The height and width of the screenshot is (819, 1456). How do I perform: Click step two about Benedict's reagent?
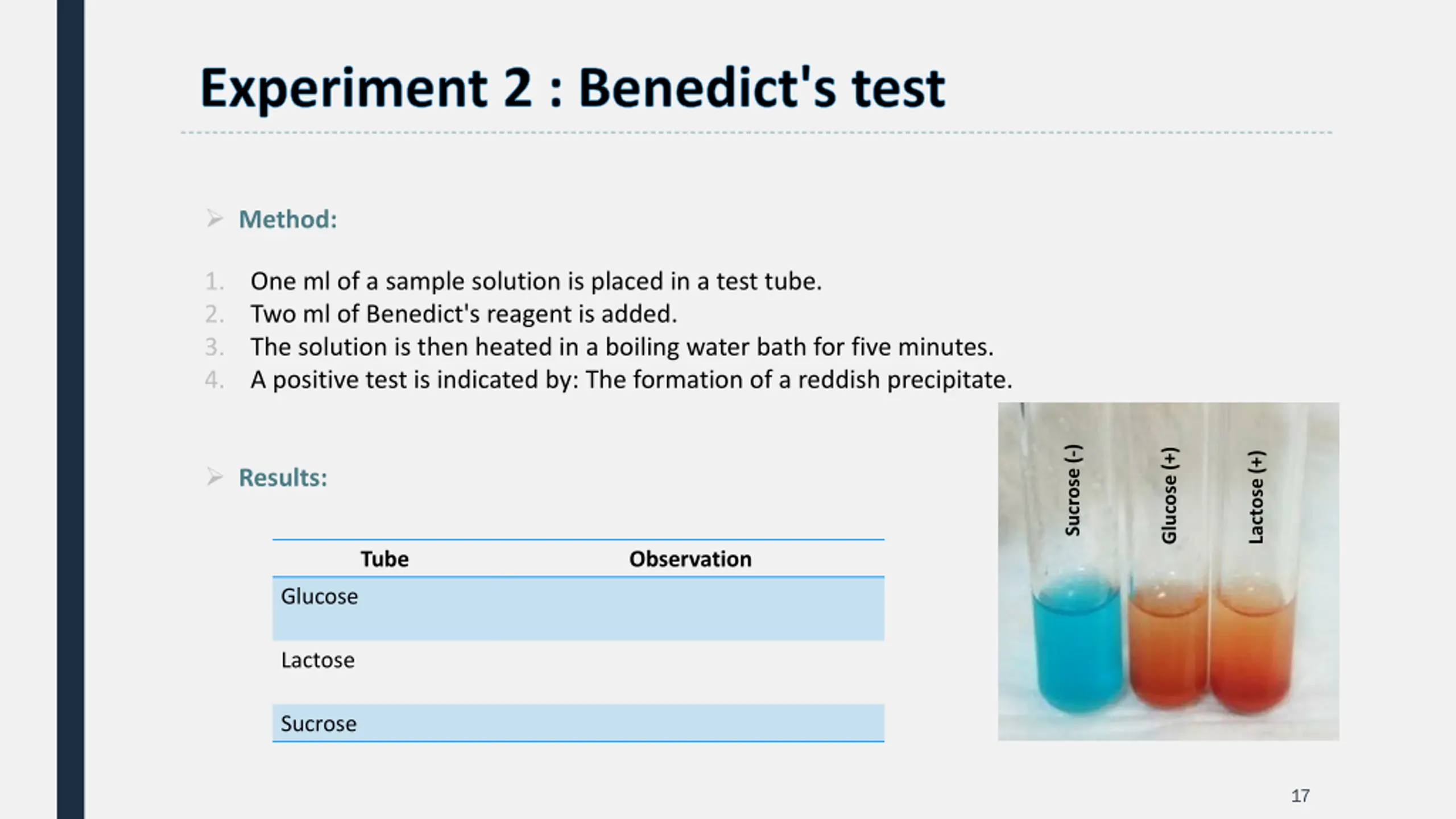(x=464, y=314)
